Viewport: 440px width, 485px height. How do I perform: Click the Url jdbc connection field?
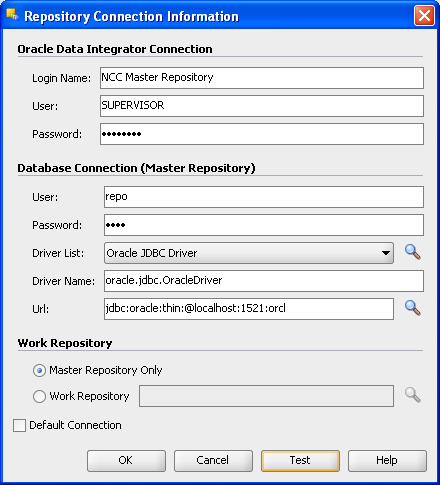pyautogui.click(x=249, y=309)
